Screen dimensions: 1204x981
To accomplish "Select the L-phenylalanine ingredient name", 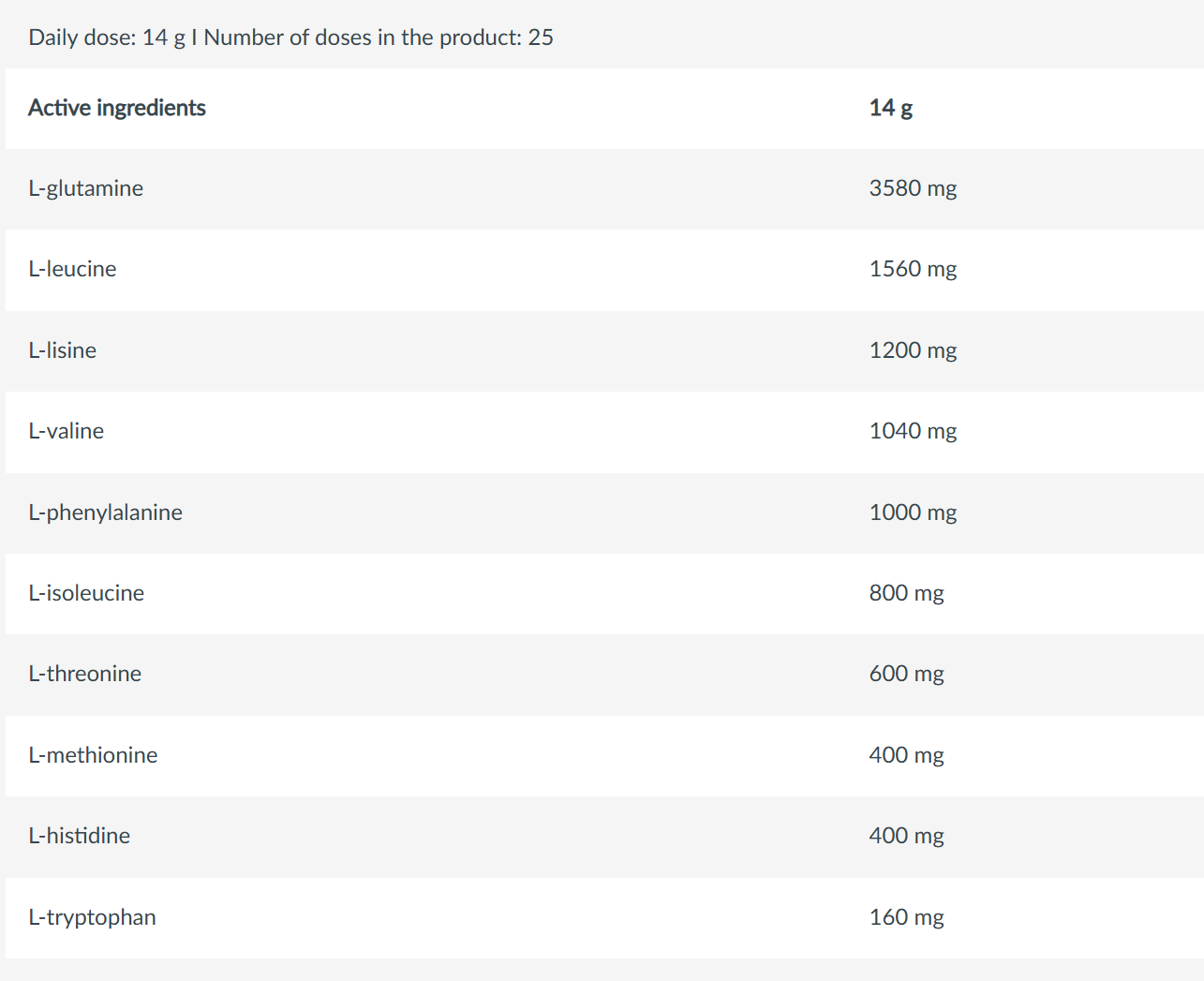I will (106, 513).
